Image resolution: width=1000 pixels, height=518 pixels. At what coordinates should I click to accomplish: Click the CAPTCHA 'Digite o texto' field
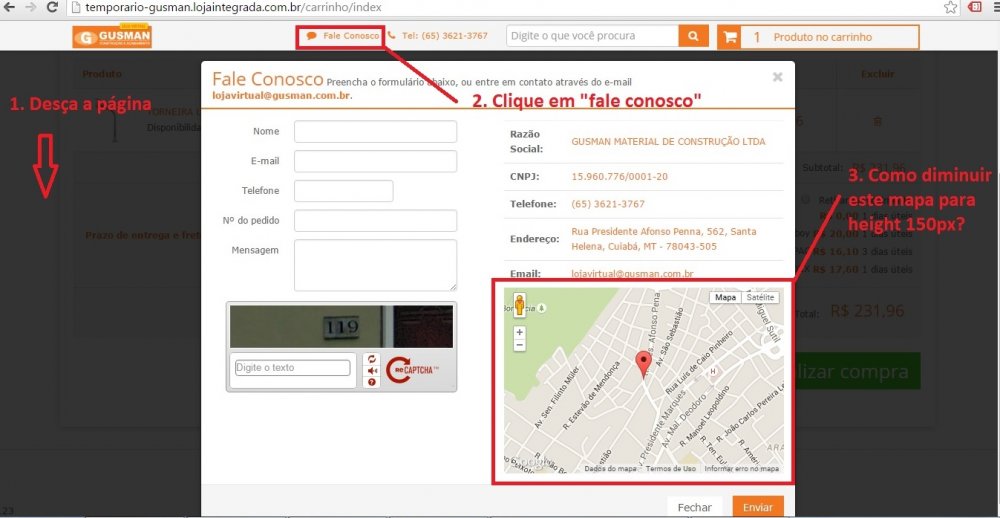293,368
